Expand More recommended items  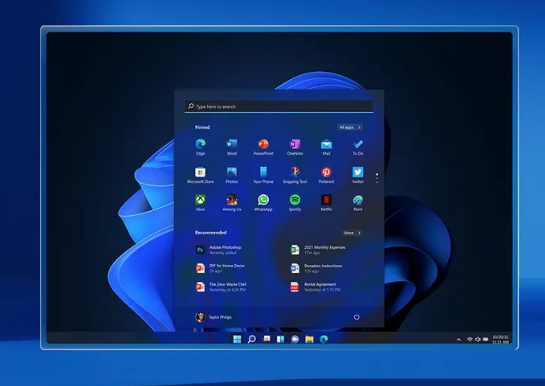(352, 233)
